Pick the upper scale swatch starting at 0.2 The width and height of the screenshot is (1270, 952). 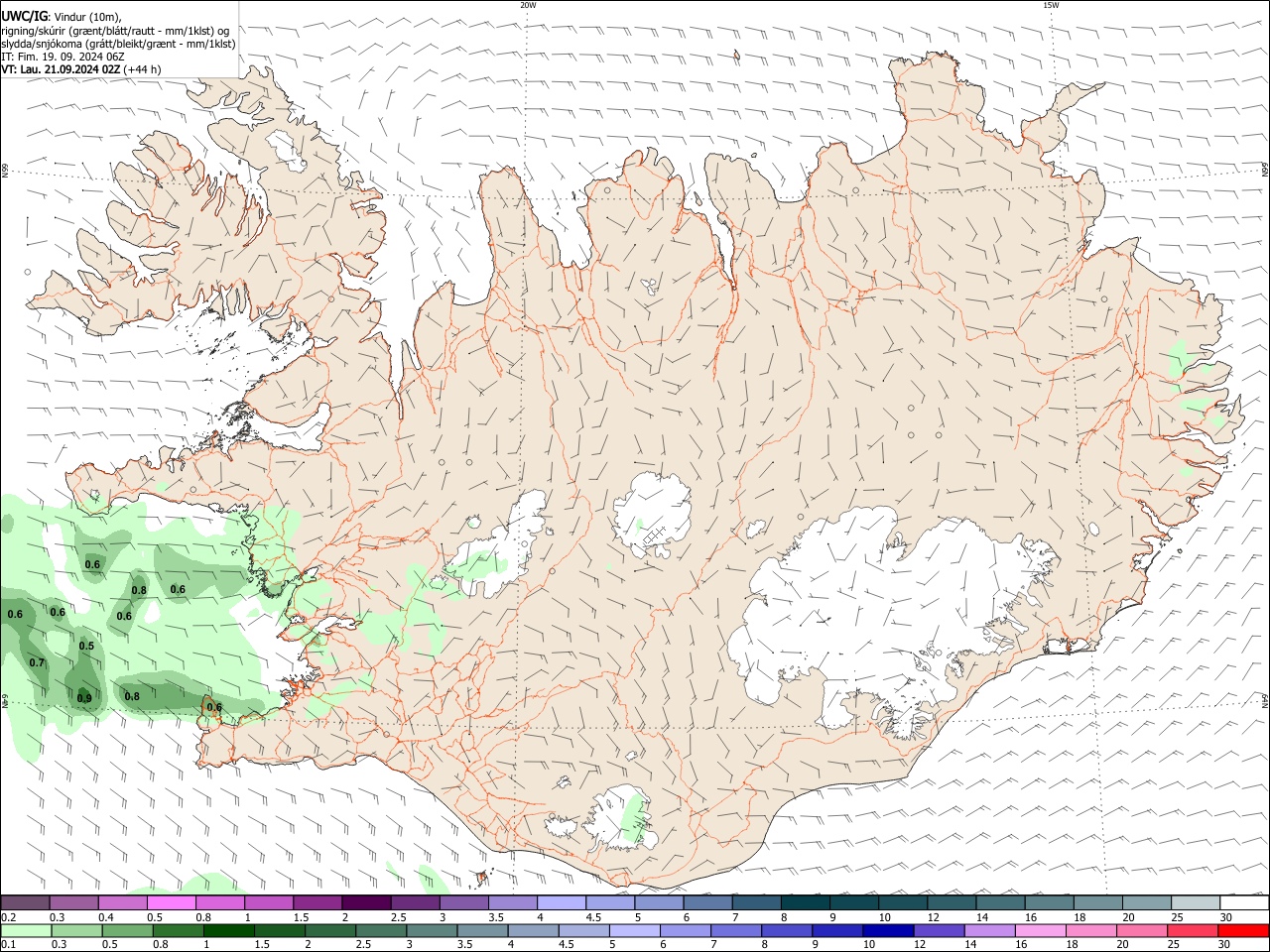click(25, 902)
